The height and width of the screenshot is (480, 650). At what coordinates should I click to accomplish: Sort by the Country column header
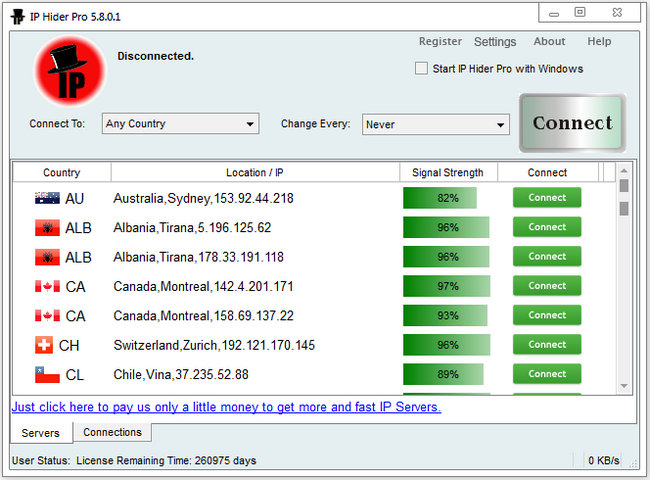(62, 172)
